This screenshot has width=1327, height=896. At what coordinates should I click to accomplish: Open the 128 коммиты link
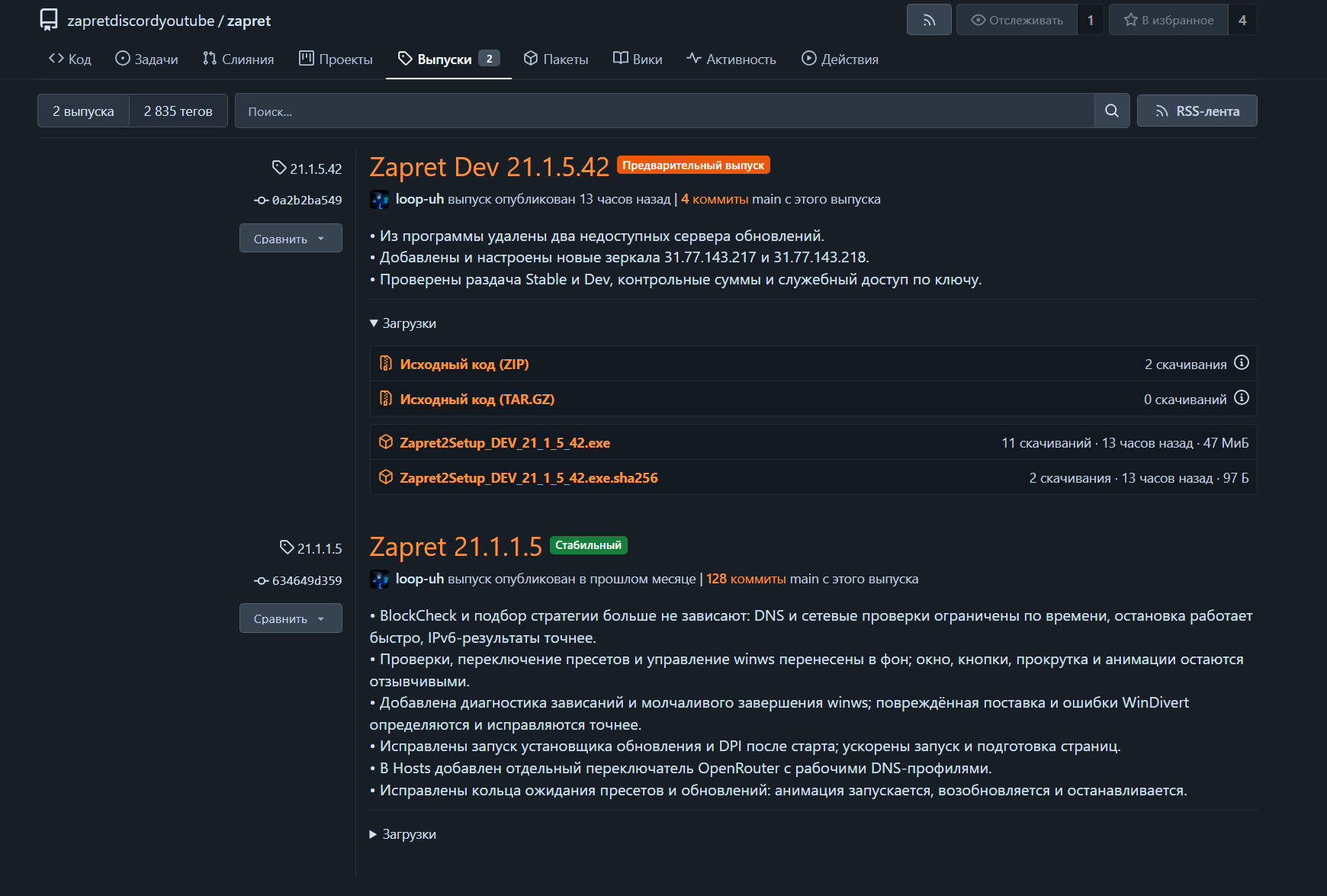pos(746,579)
